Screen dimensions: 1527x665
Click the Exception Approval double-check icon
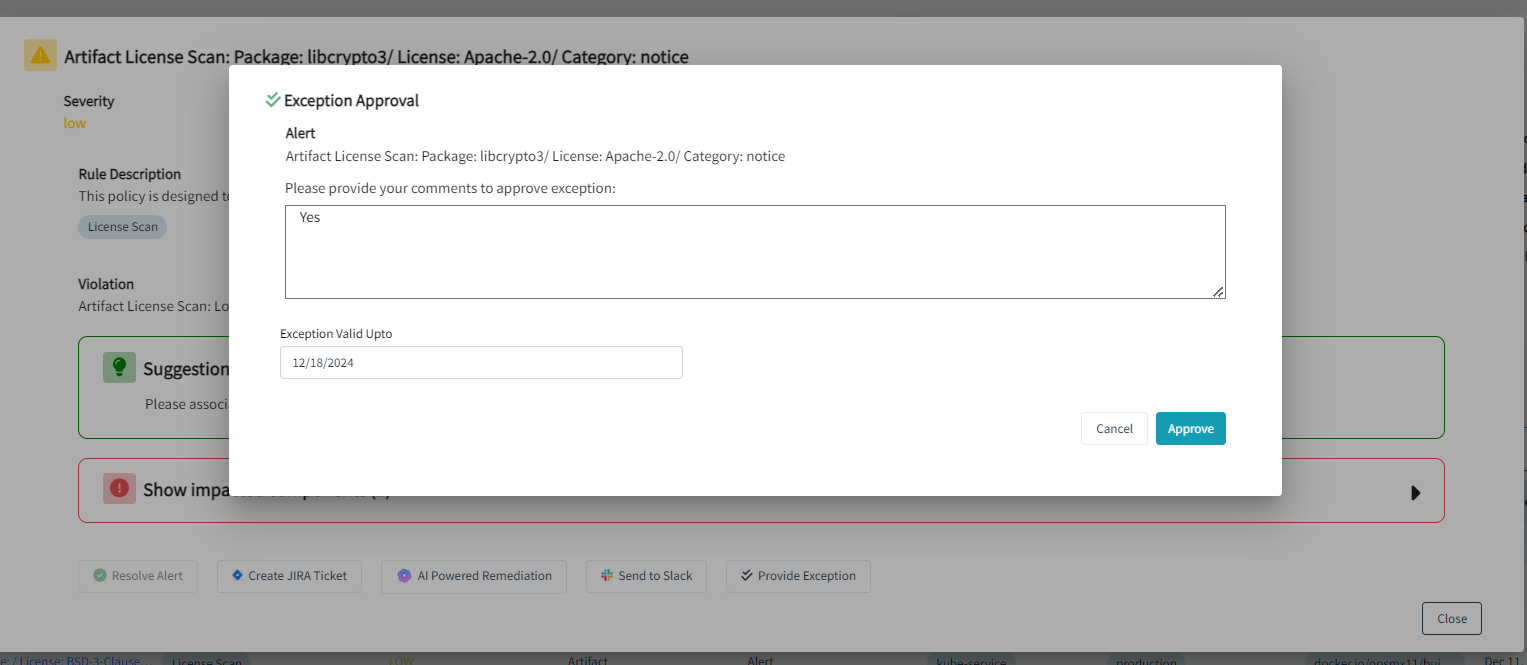click(x=272, y=100)
